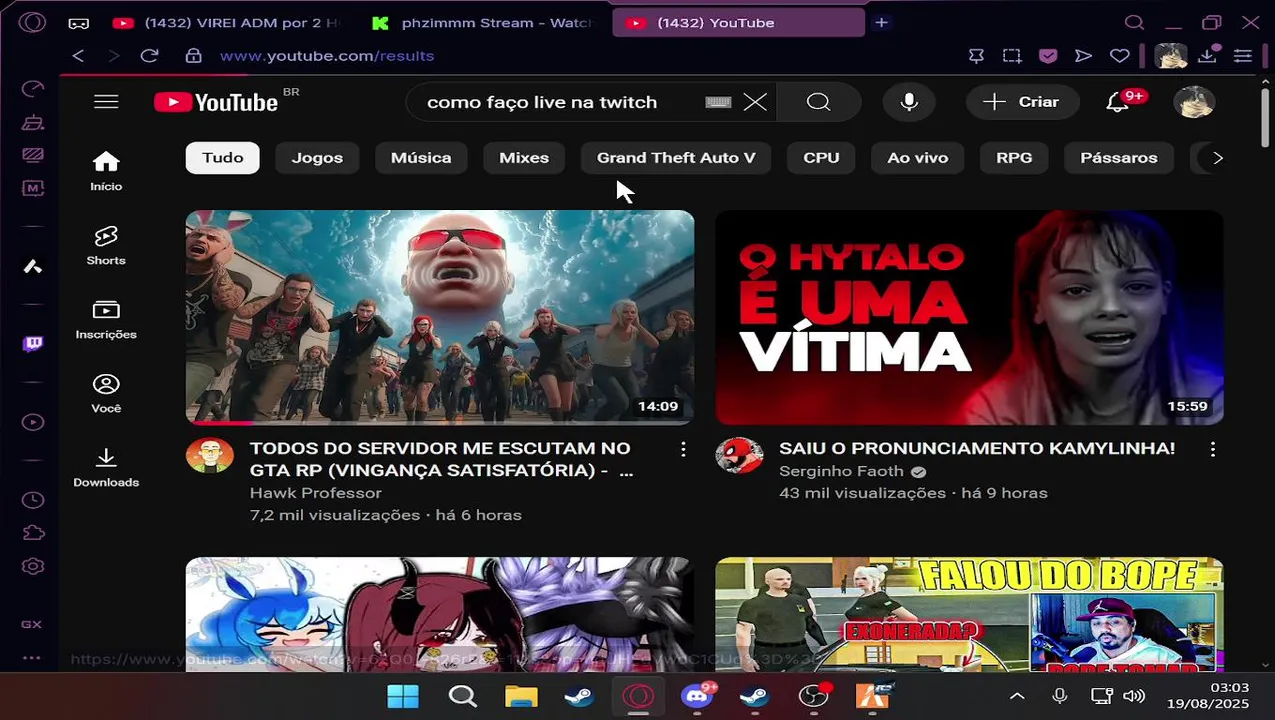
Task: Open the O Hytalo é uma vítima thumbnail
Action: [970, 317]
